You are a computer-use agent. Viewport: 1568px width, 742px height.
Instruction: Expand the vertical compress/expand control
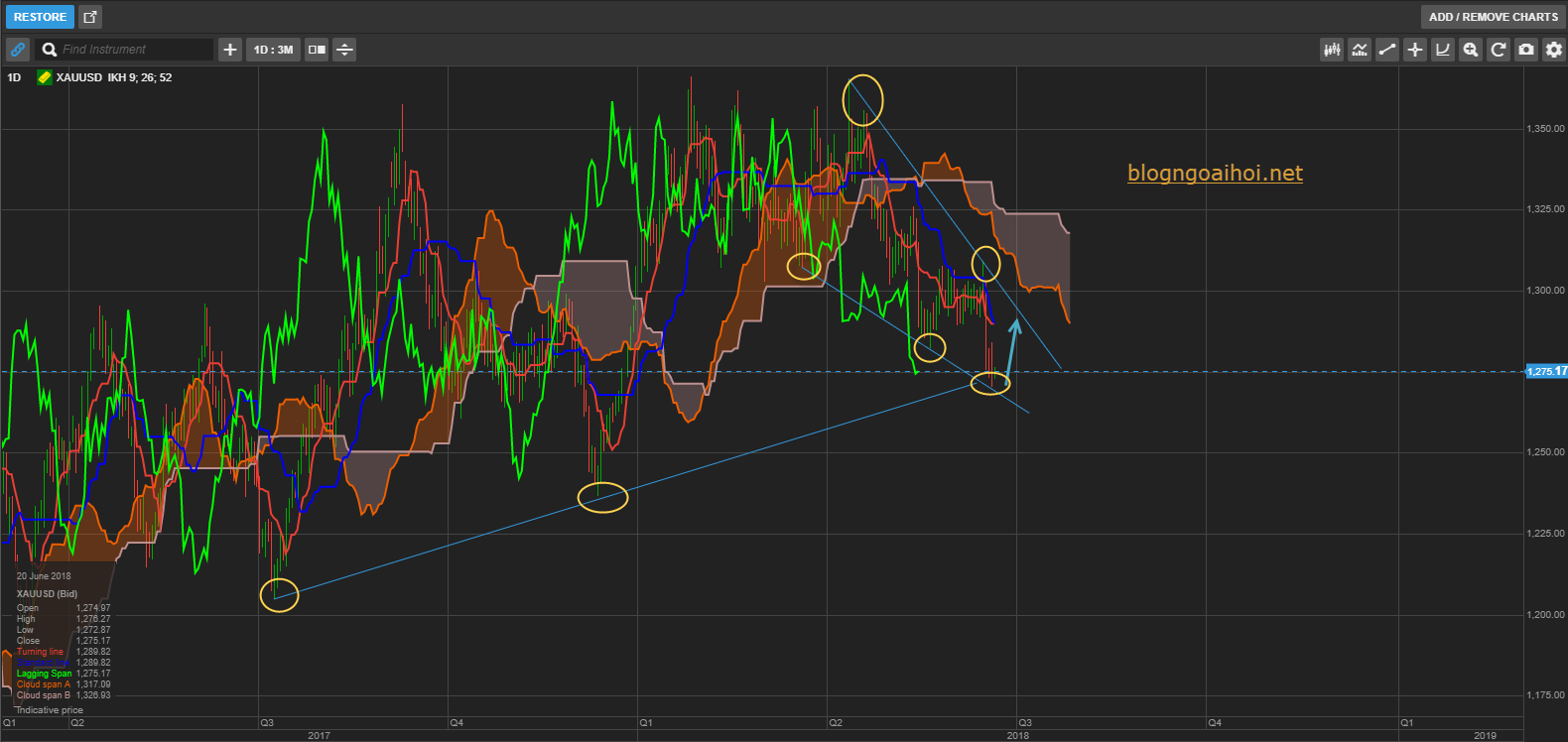[x=344, y=50]
